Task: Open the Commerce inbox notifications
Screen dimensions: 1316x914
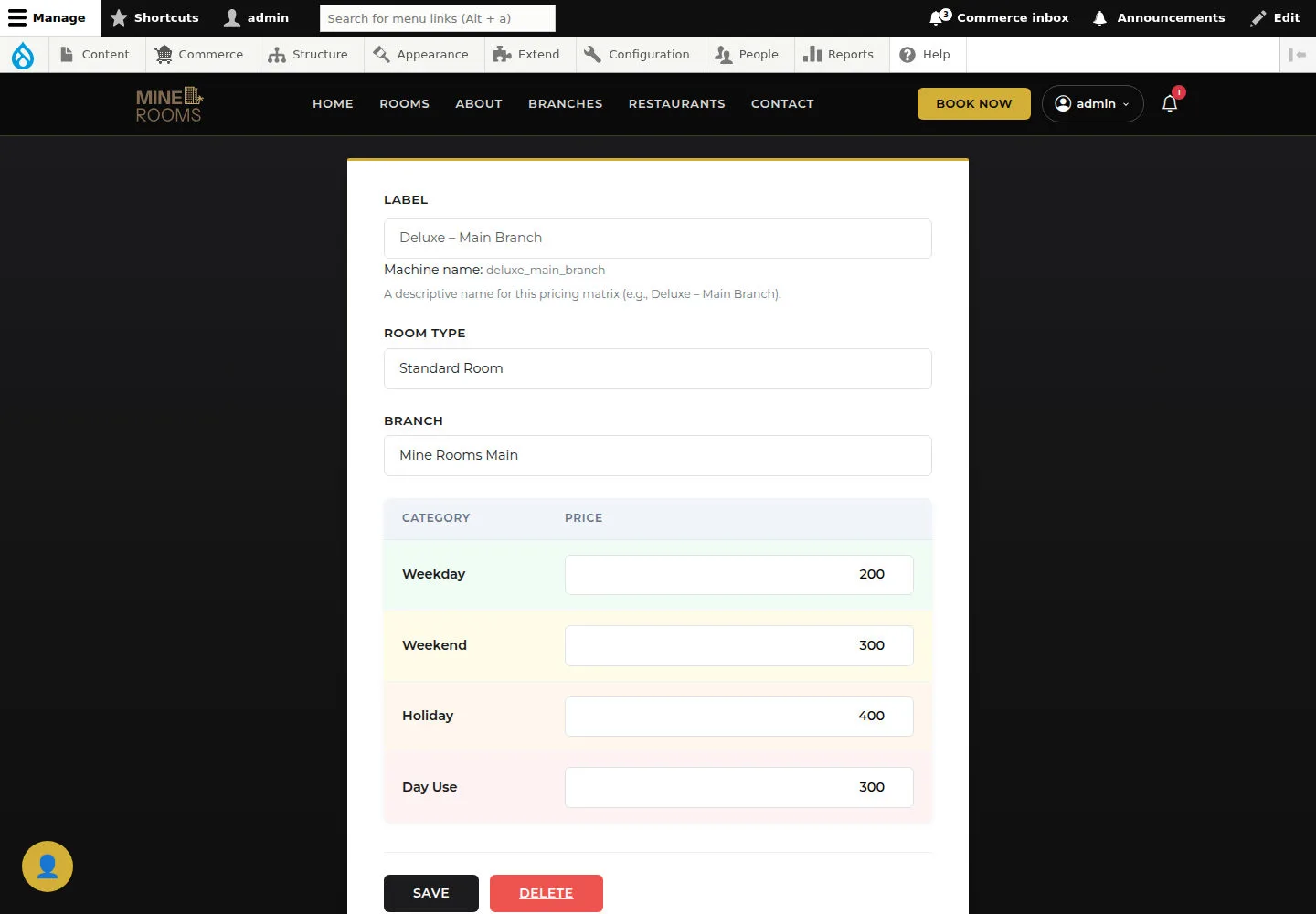Action: tap(999, 17)
